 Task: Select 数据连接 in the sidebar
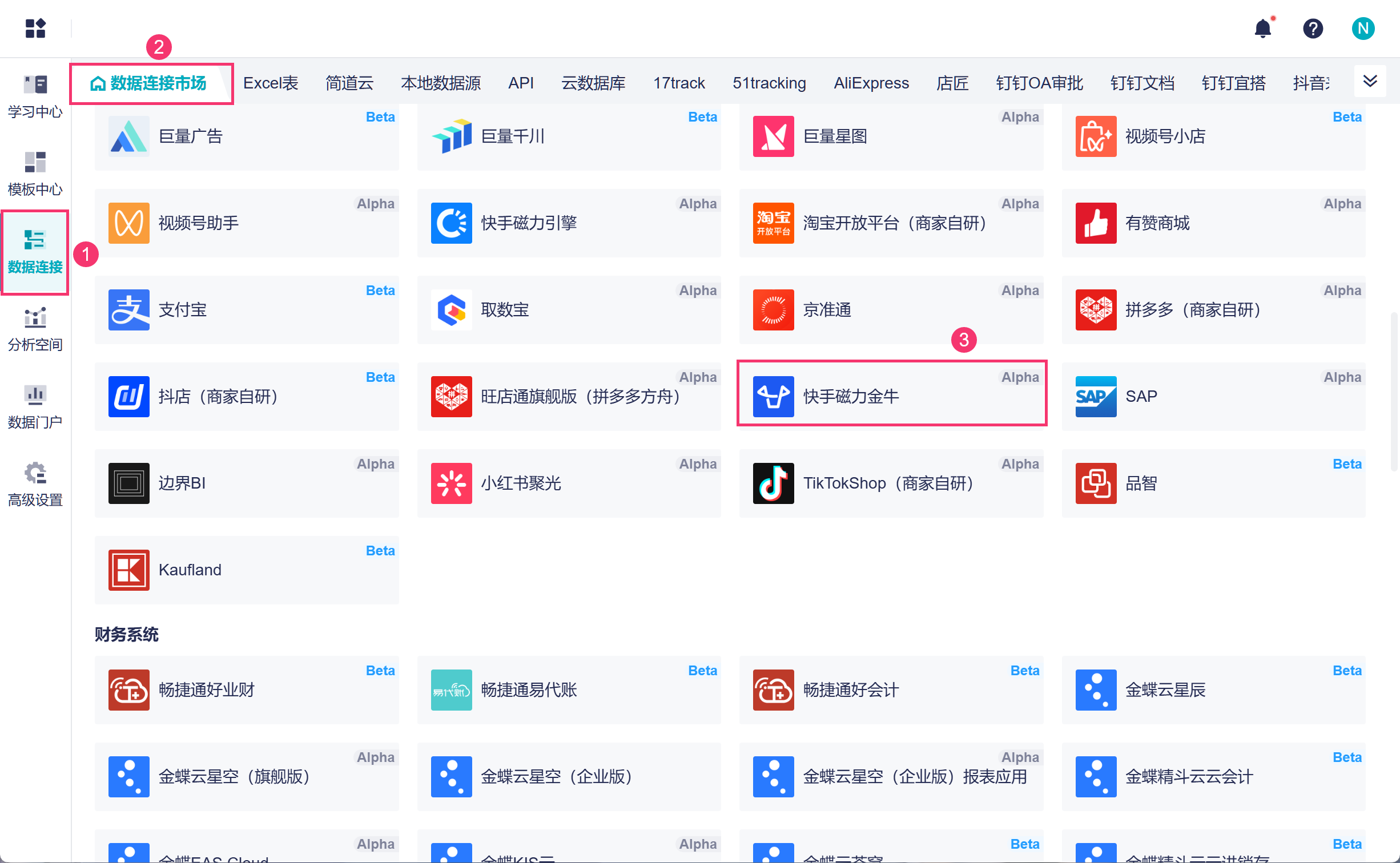35,252
